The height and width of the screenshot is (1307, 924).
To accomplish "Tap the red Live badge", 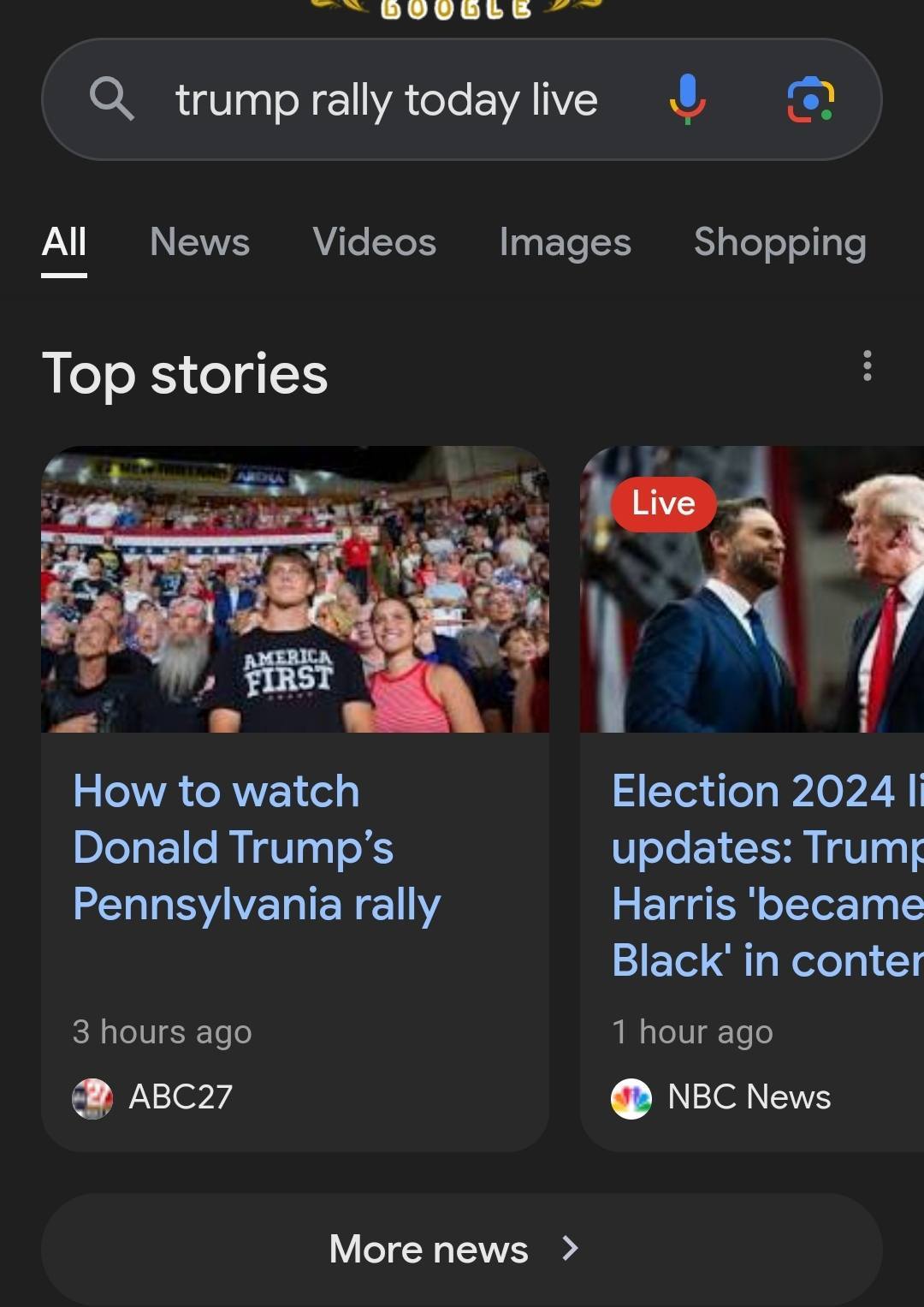I will [663, 504].
